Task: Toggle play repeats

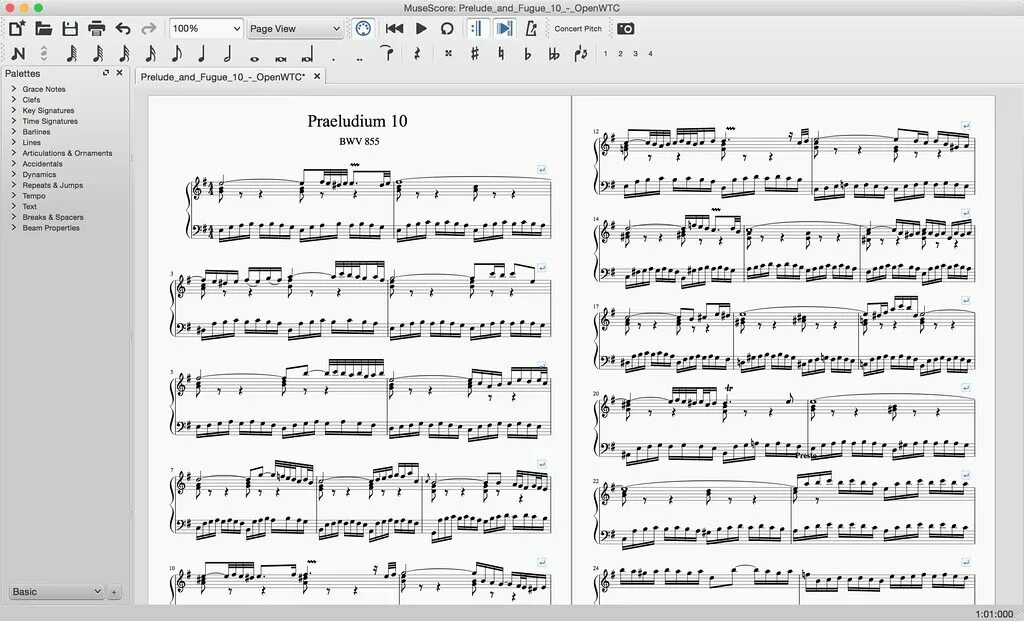Action: click(477, 28)
